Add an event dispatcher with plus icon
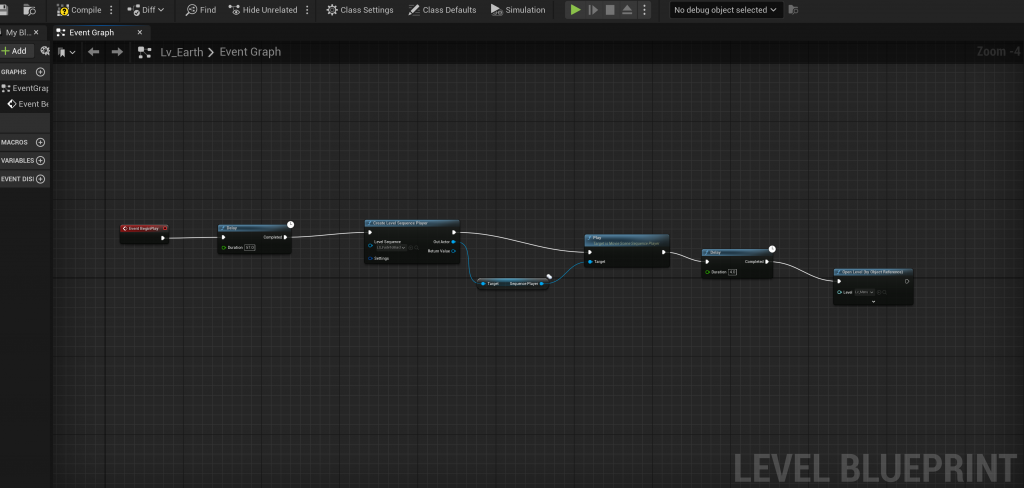The image size is (1024, 488). click(x=40, y=179)
